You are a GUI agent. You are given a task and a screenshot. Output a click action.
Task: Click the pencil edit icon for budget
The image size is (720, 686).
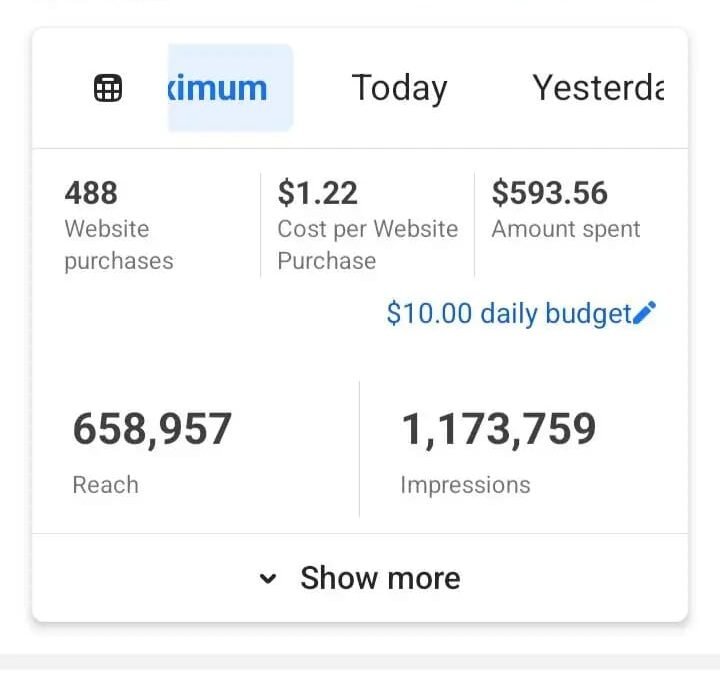[x=645, y=314]
